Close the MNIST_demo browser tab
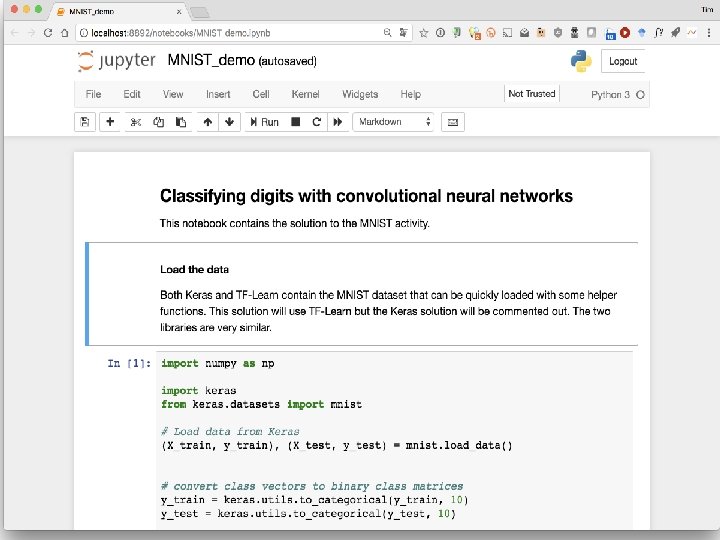720x540 pixels. (x=179, y=11)
